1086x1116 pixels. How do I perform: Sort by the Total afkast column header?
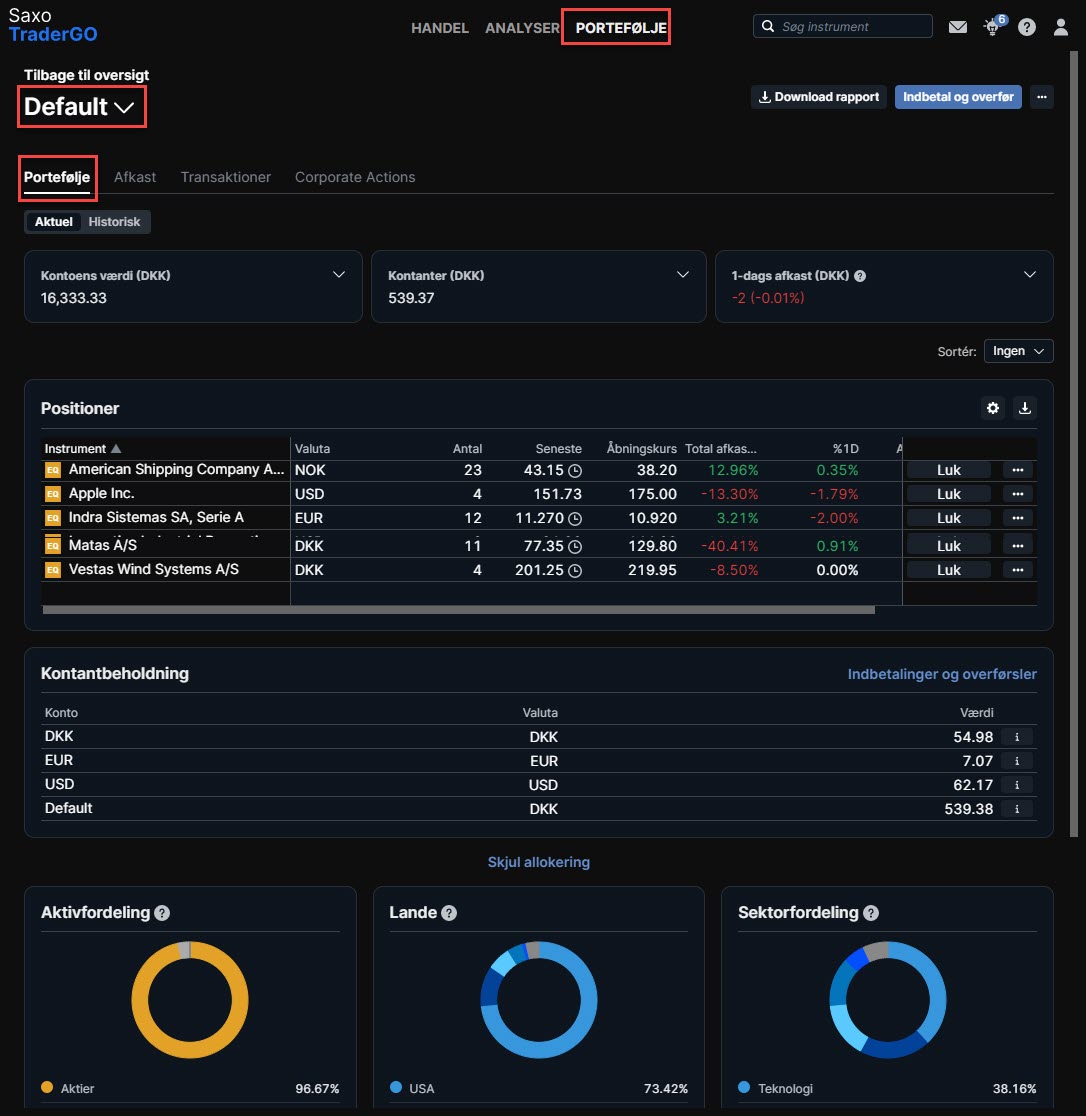pos(720,448)
